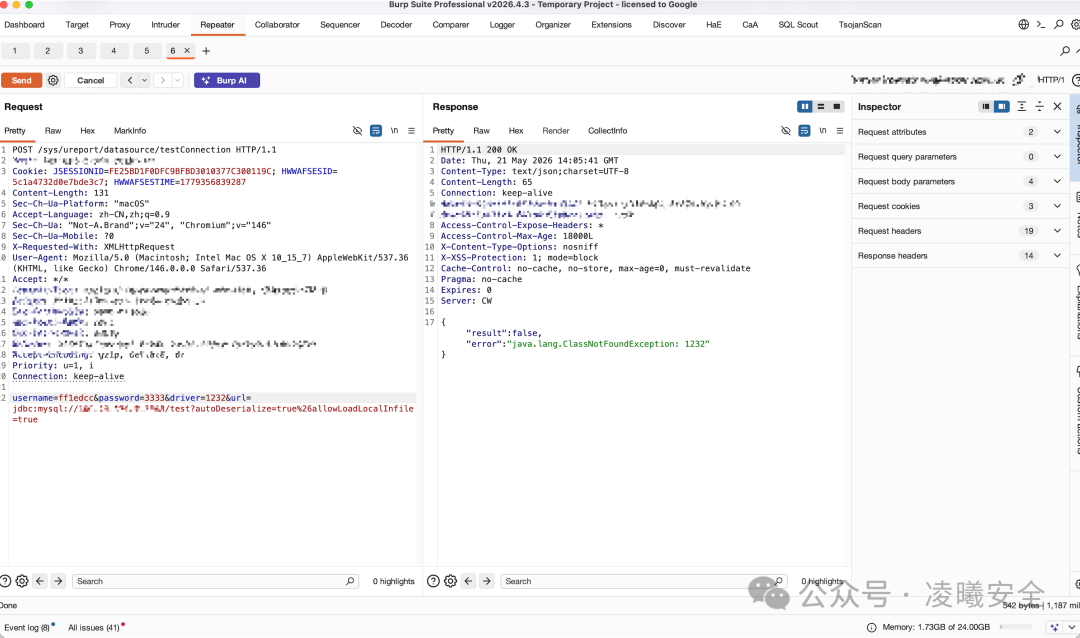The image size is (1080, 638).
Task: Toggle hidden characters visibility in Request pane
Action: (x=357, y=130)
